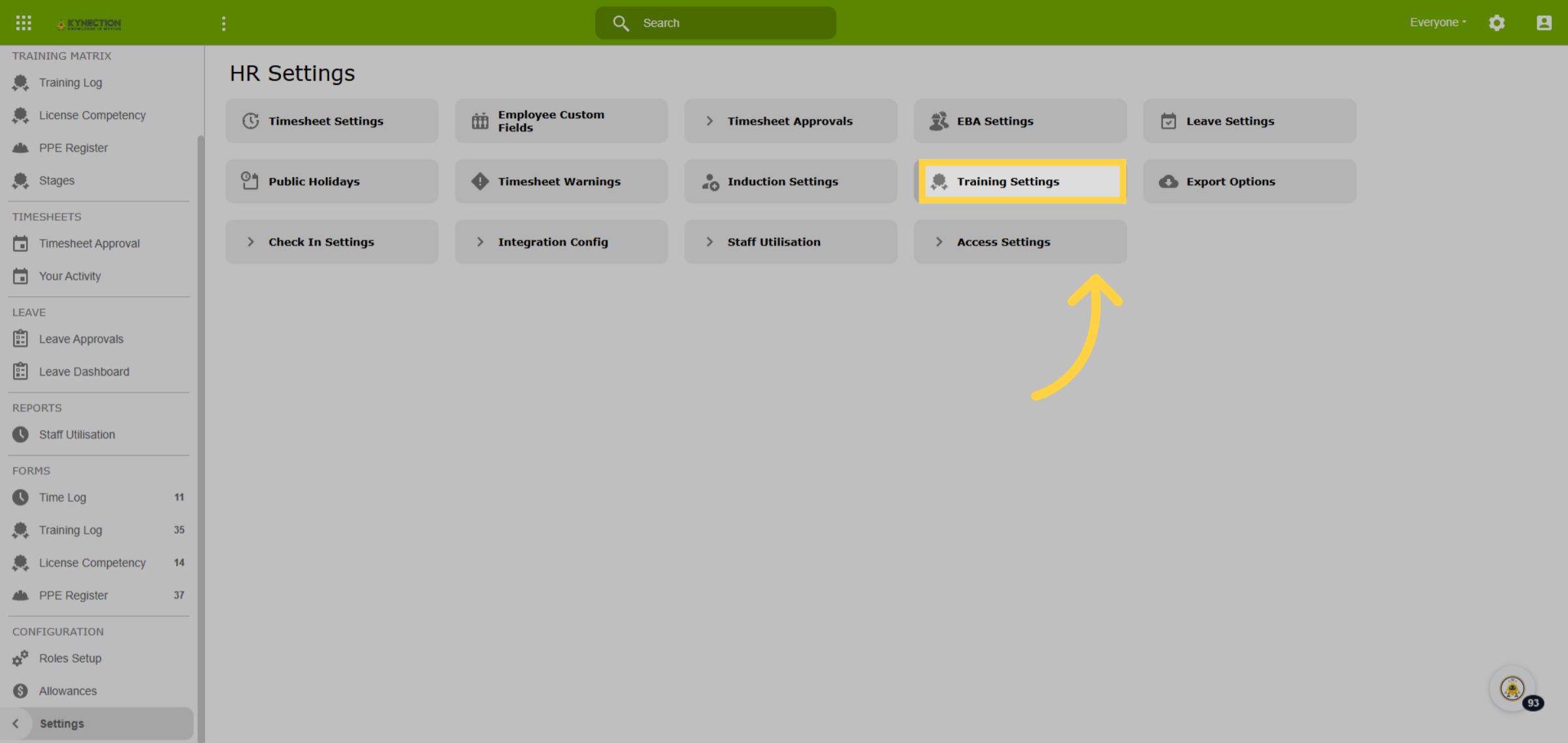Open the three-dot more options menu
This screenshot has height=743, width=1568.
(x=223, y=24)
